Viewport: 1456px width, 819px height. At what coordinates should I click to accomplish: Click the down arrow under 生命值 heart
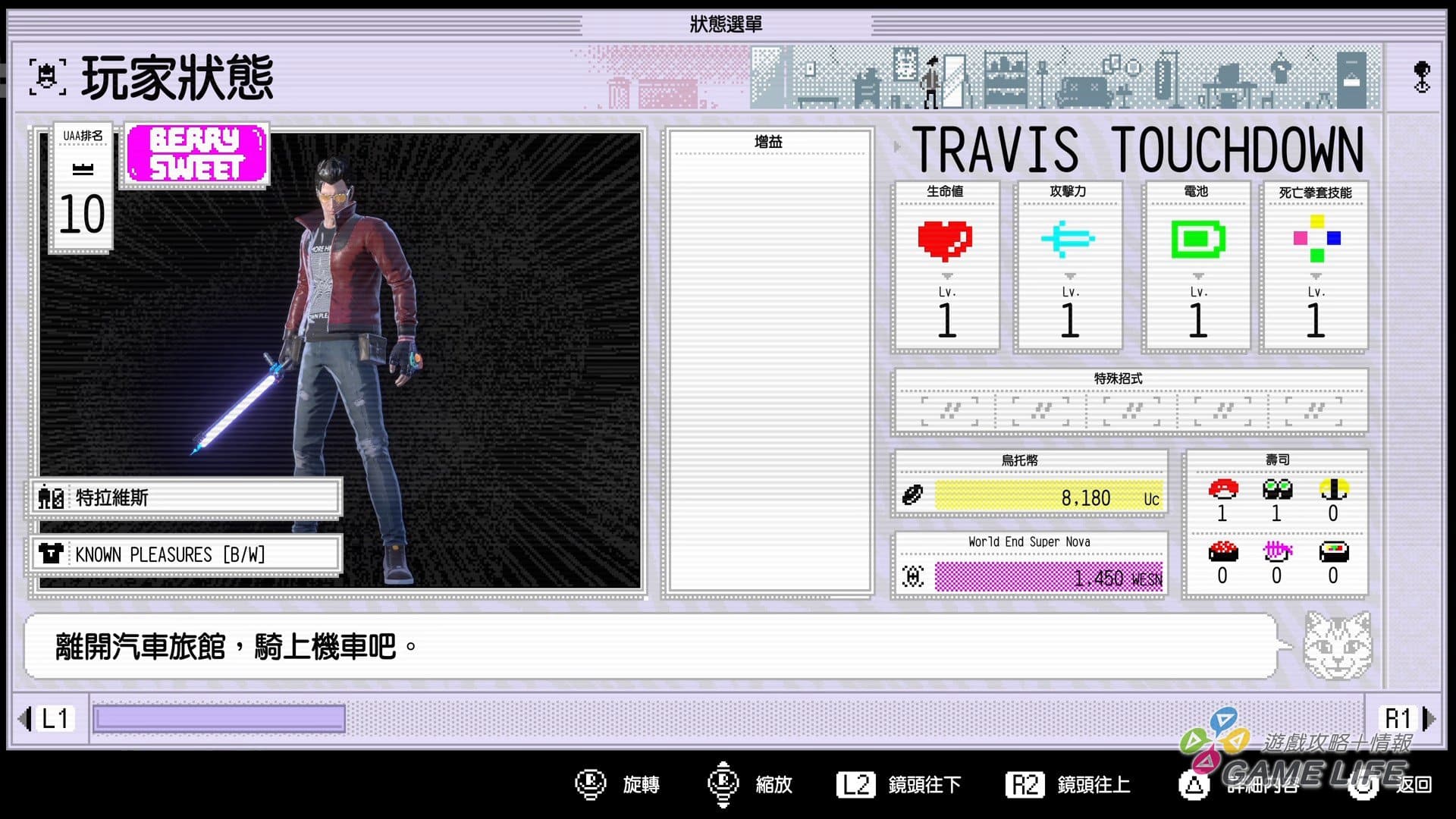point(946,276)
